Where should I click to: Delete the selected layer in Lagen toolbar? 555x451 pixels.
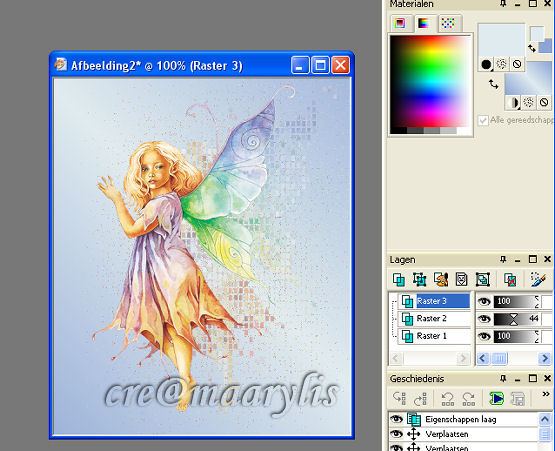click(x=510, y=279)
